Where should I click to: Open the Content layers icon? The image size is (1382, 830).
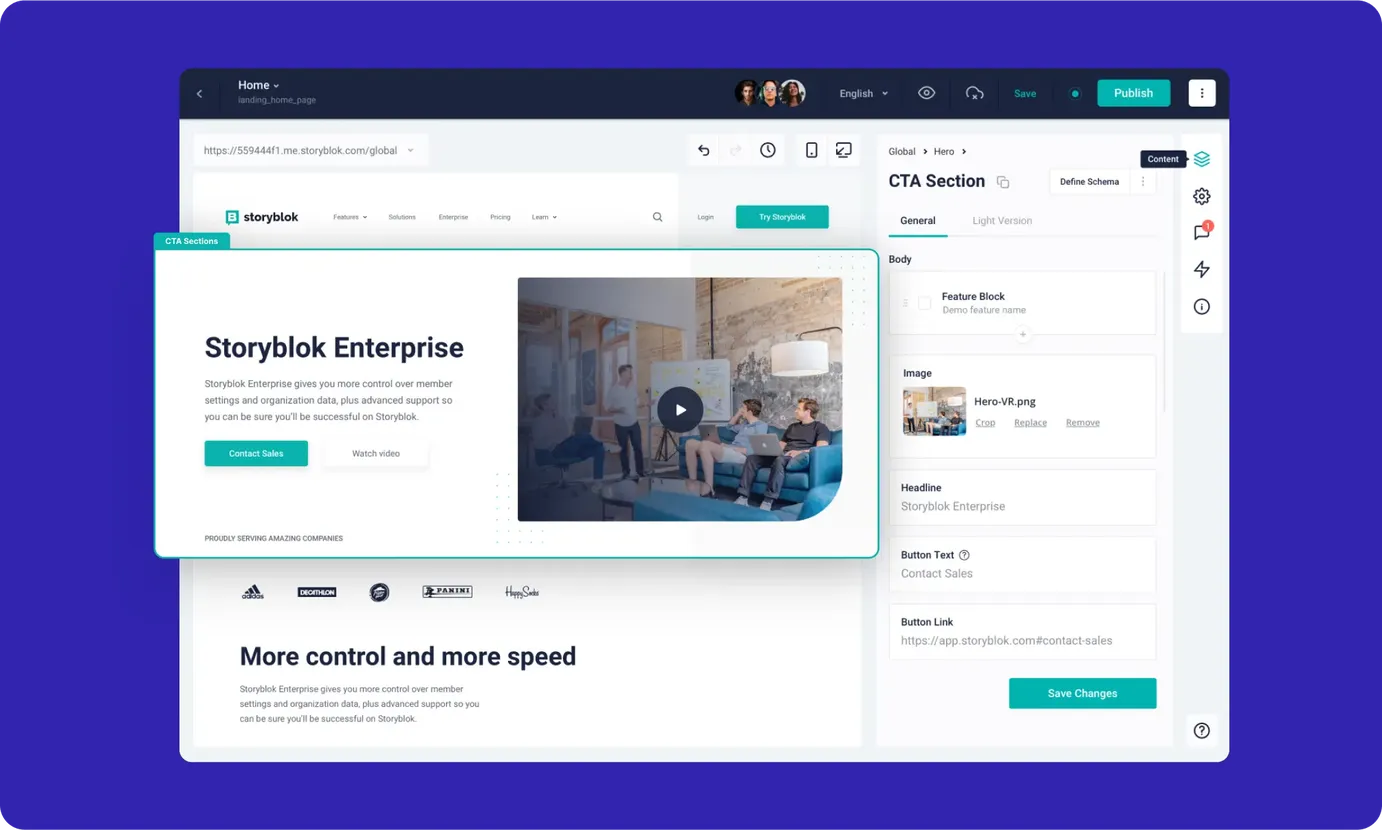(x=1202, y=159)
